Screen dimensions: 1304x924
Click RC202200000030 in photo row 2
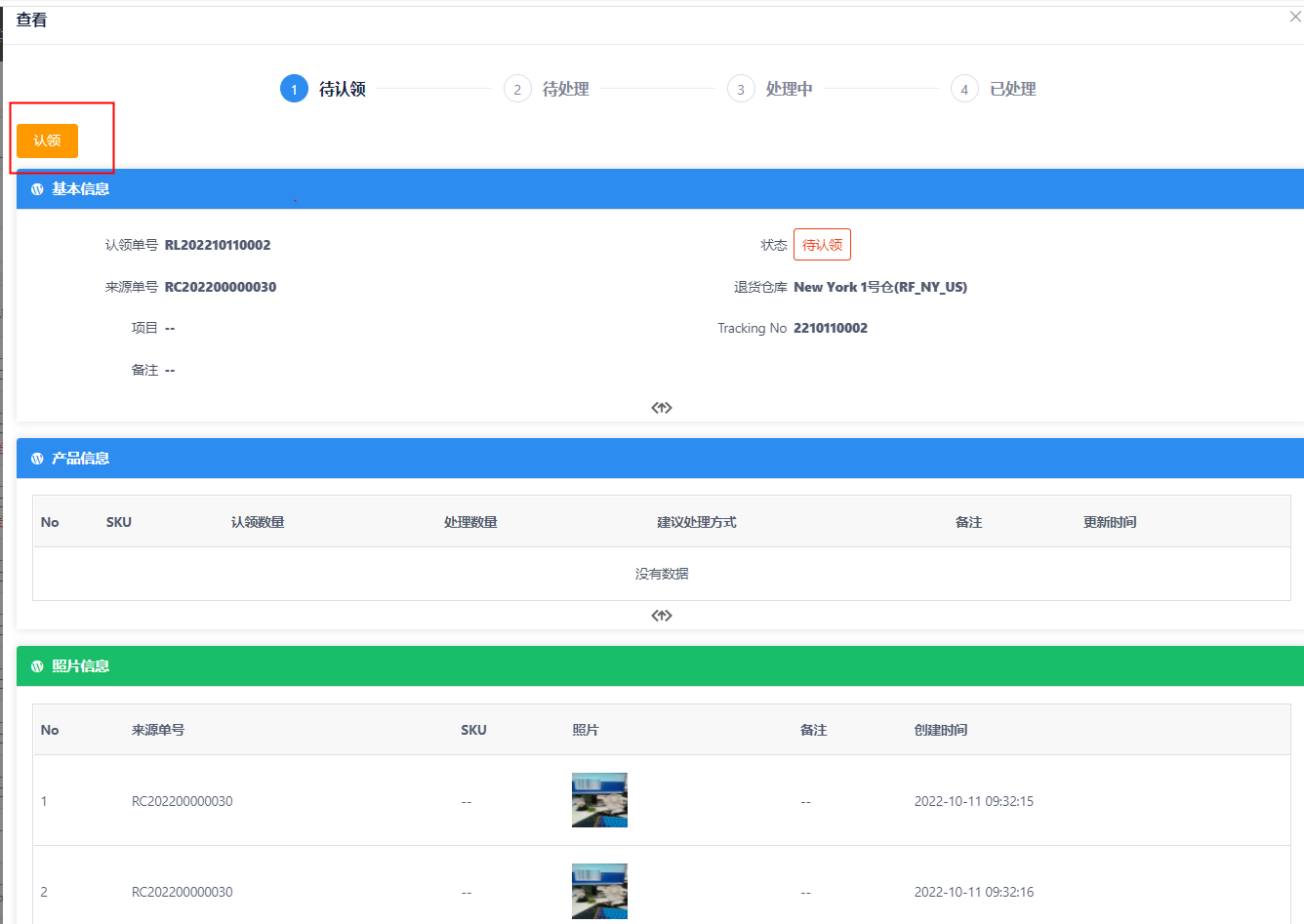[x=183, y=892]
